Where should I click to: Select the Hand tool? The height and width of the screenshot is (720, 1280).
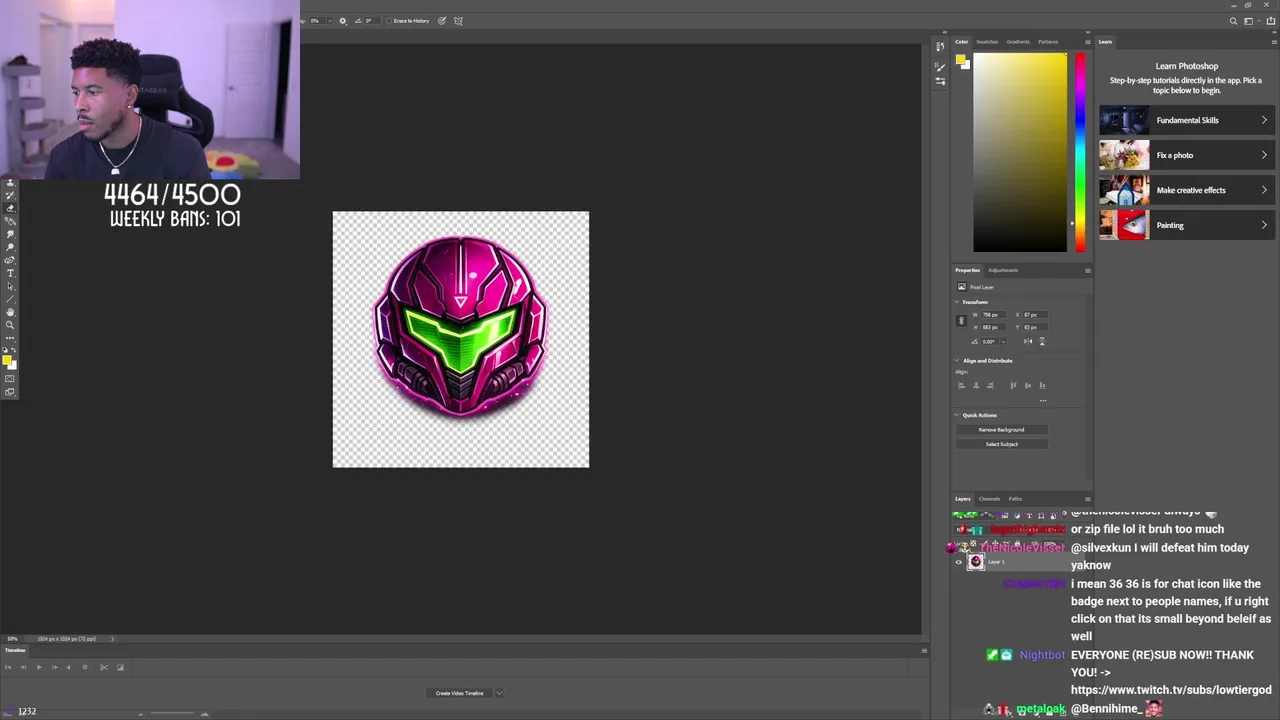point(10,312)
